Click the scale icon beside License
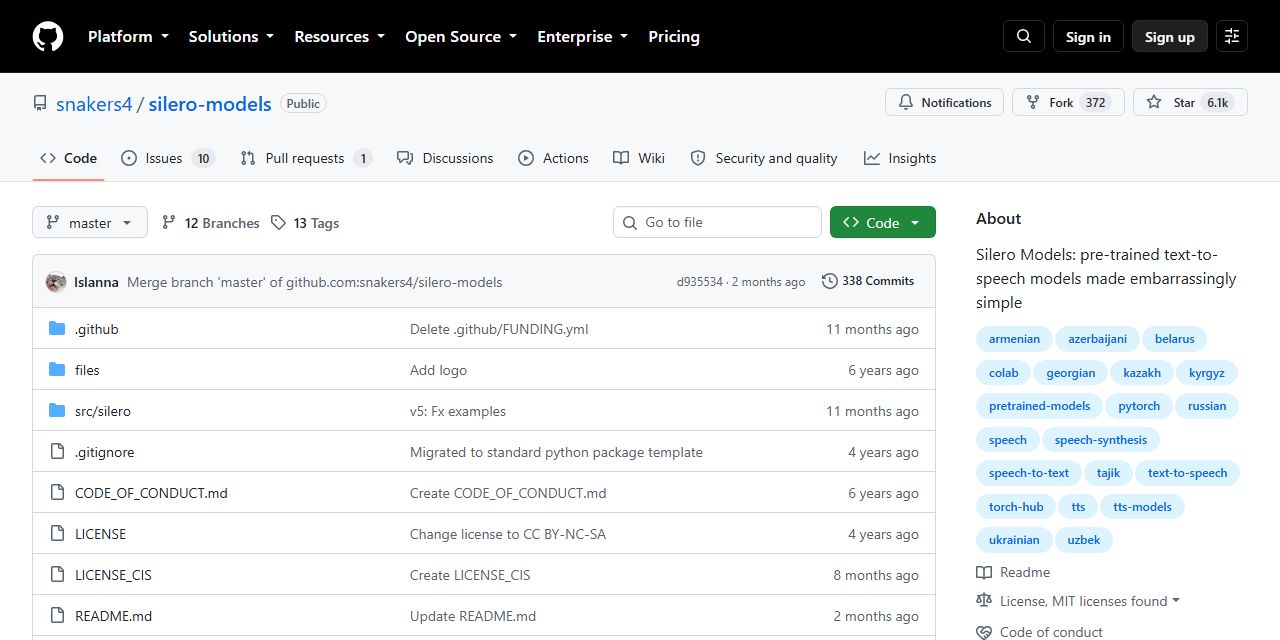 984,601
